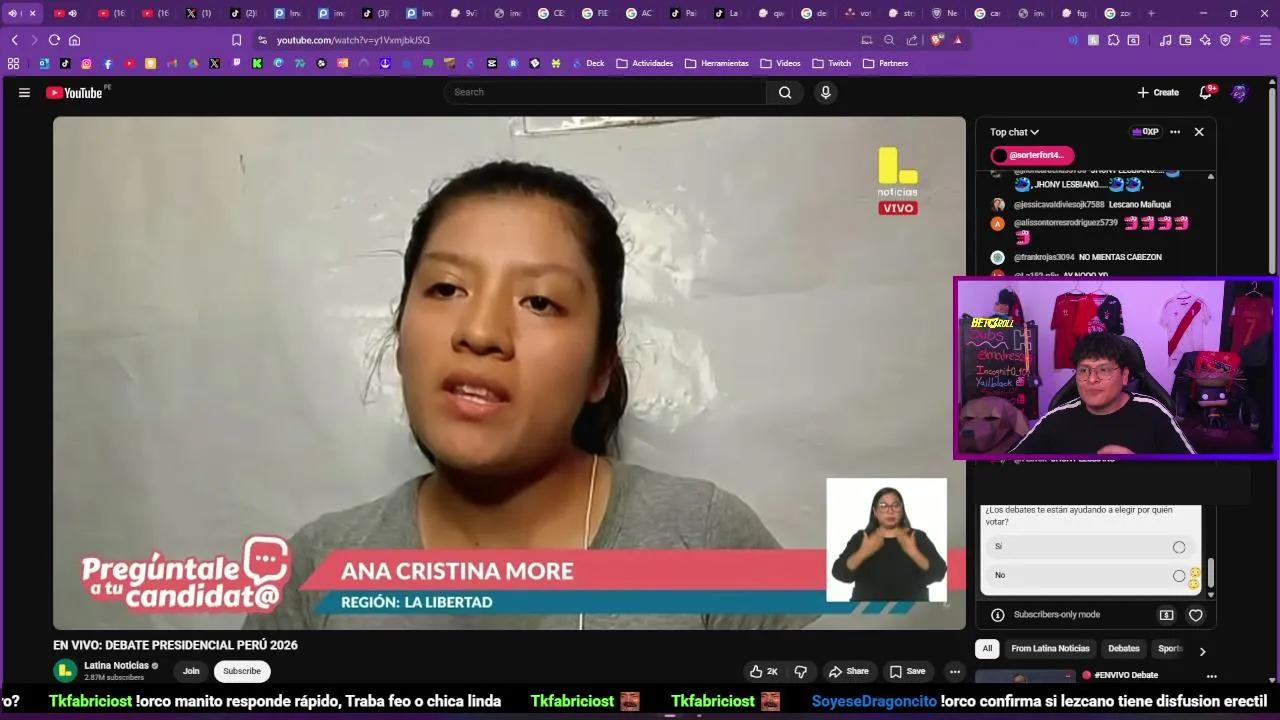This screenshot has width=1280, height=720.
Task: Open the Brave Wallet icon
Action: (1185, 40)
